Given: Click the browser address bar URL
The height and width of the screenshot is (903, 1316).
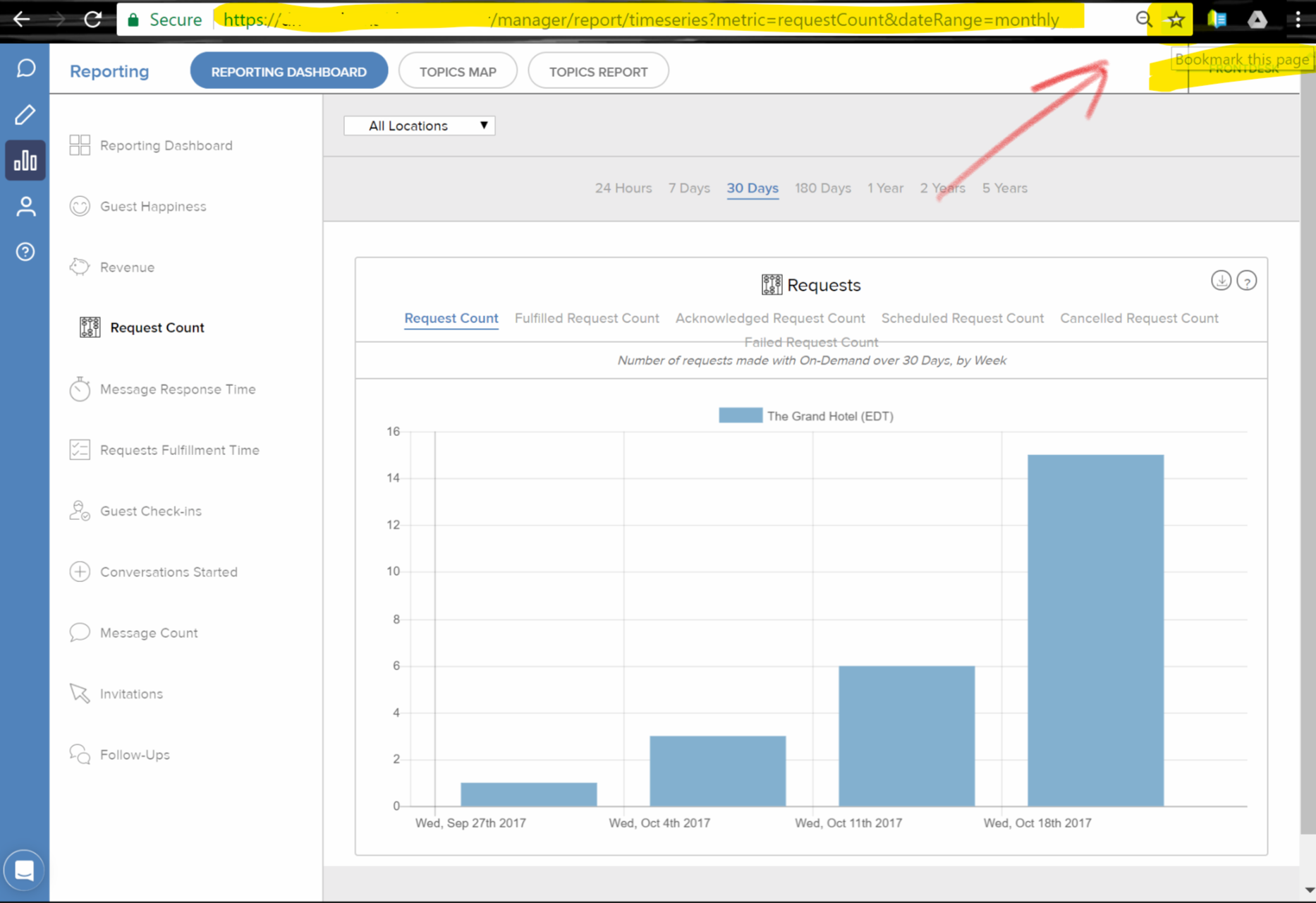Looking at the screenshot, I should 640,20.
